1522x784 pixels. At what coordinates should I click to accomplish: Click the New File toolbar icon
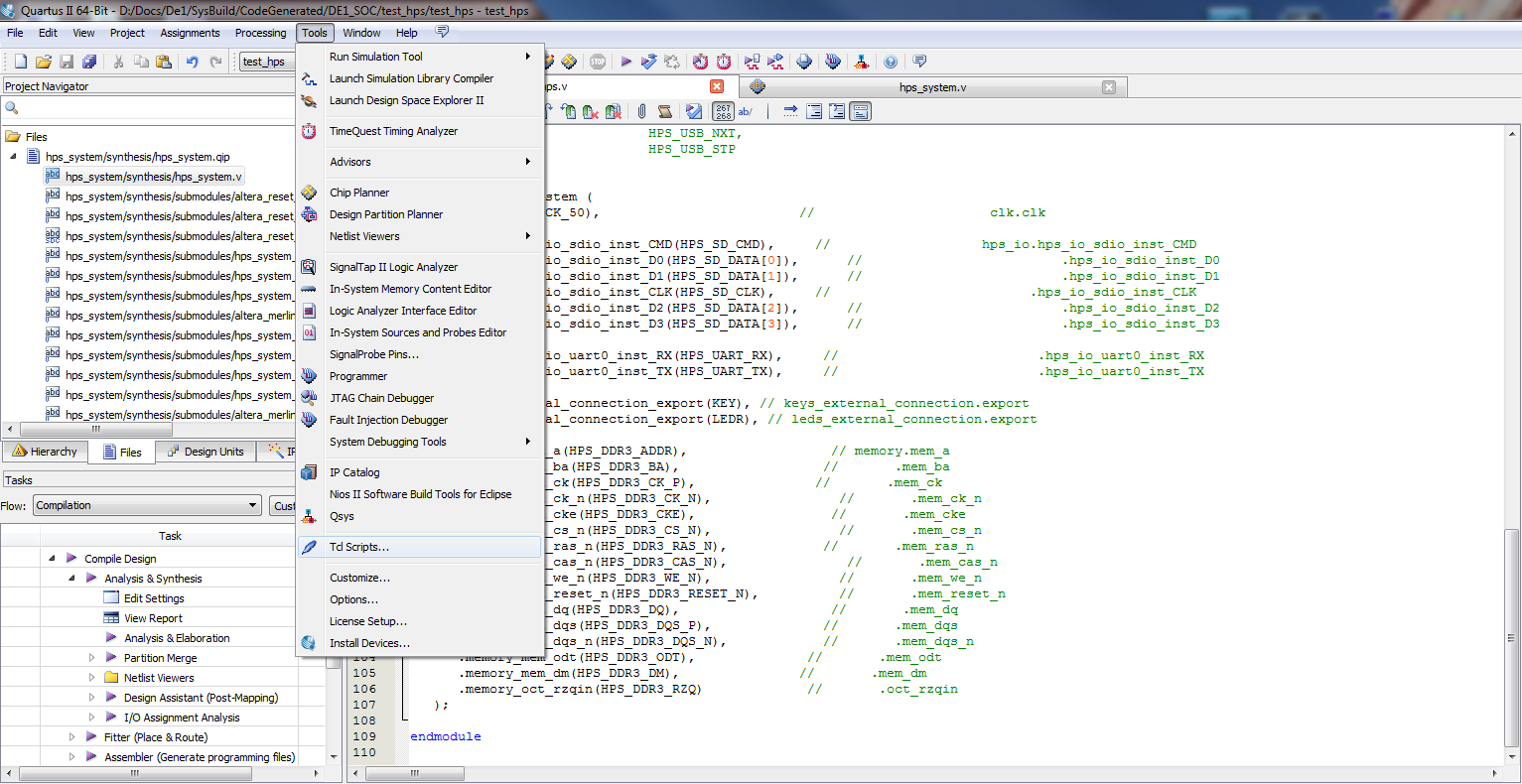coord(20,62)
